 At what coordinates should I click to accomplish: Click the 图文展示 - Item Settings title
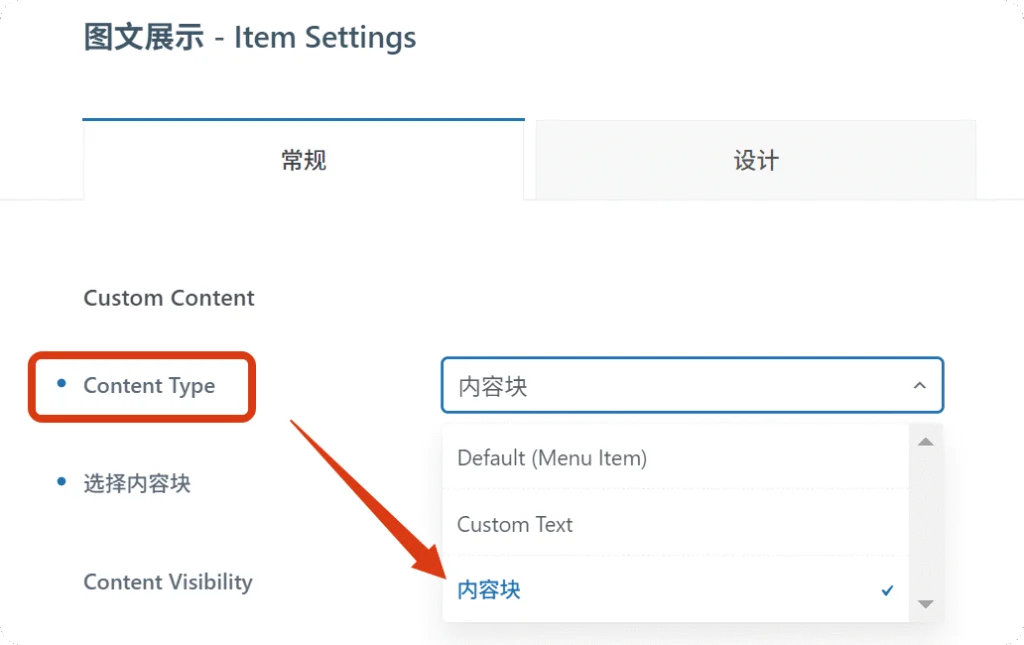(x=249, y=37)
